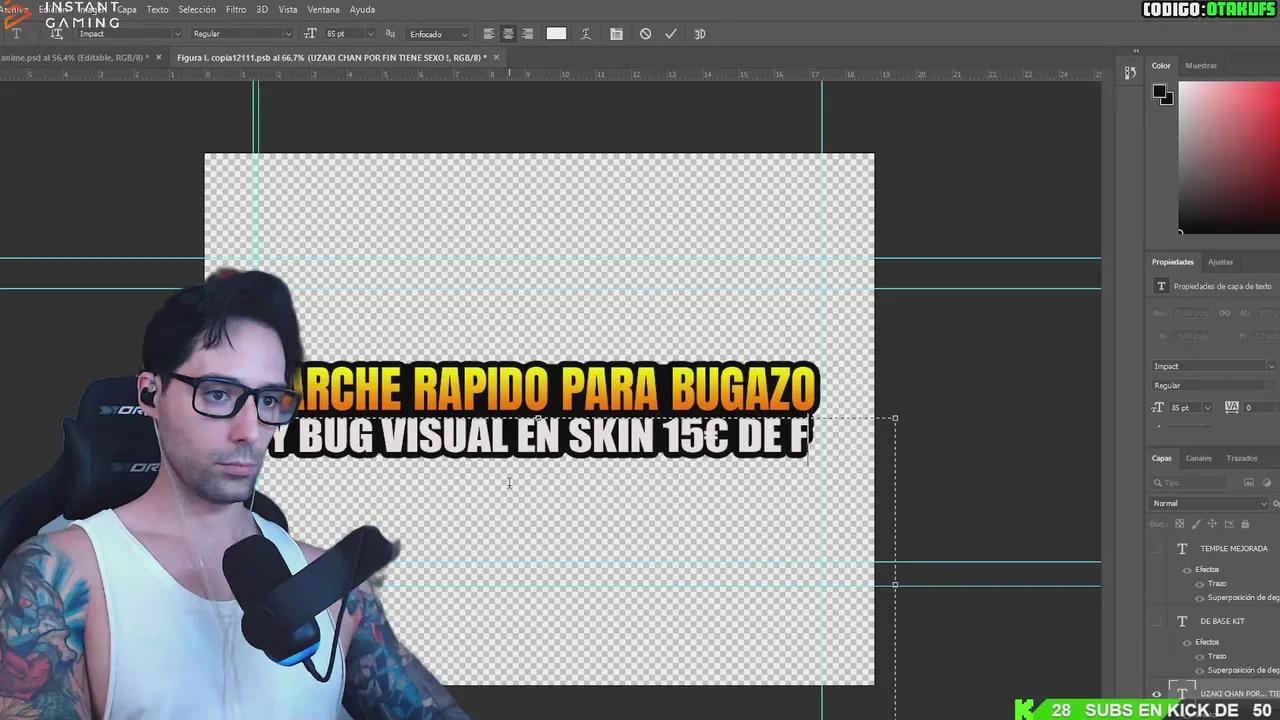Open the Filtro menu

coord(236,9)
